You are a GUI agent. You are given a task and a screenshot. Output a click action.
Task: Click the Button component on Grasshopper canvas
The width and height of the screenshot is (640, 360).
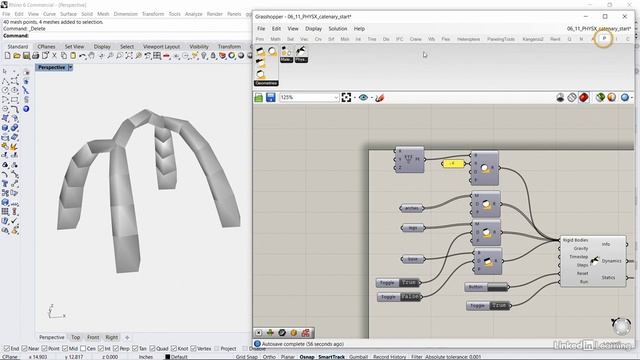[487, 287]
